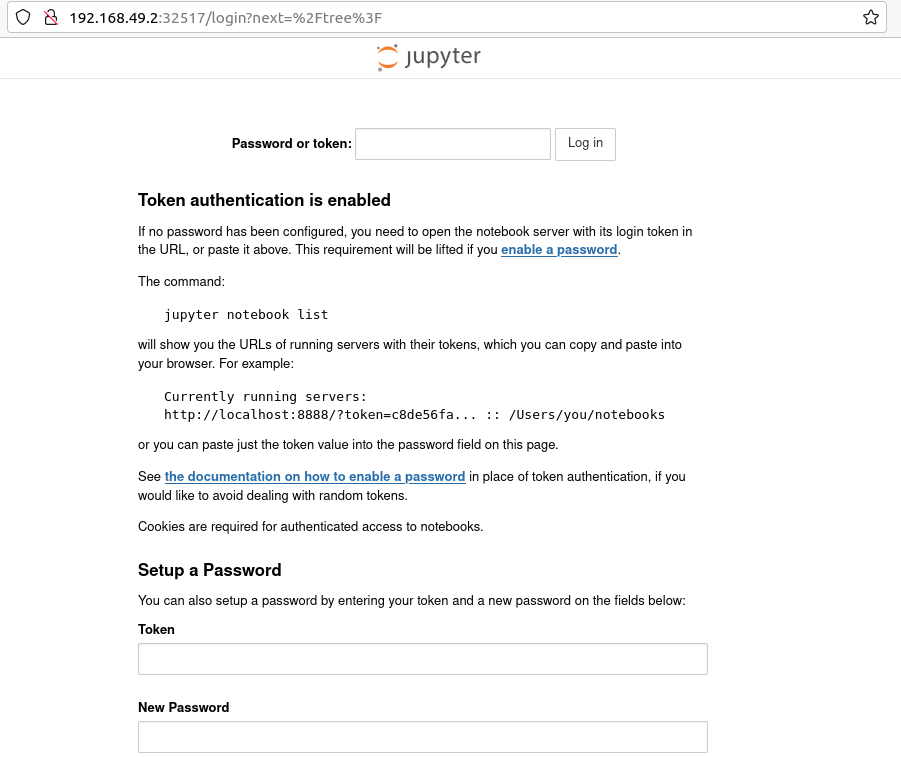Click the 'Token authentication is enabled' heading
The width and height of the screenshot is (901, 757).
tap(264, 200)
